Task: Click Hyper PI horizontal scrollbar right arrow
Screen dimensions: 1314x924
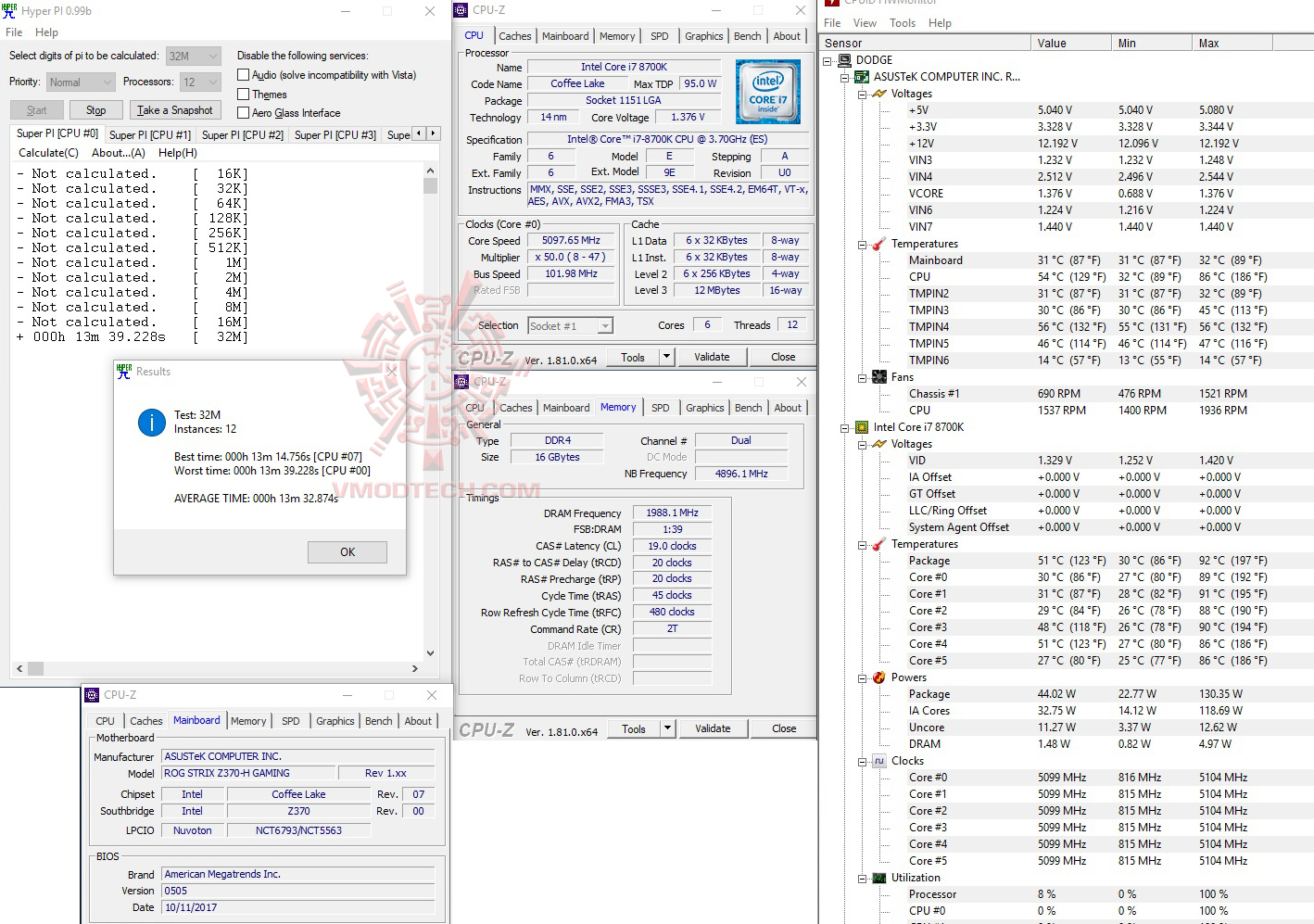Action: [x=414, y=668]
